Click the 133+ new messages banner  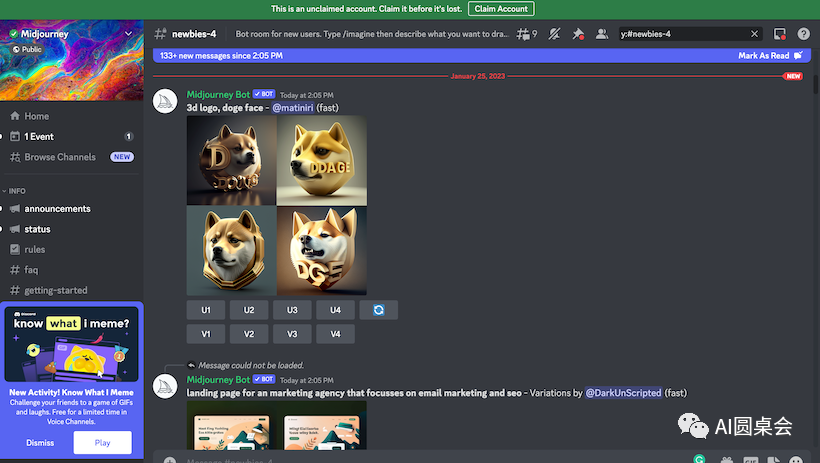coord(482,55)
